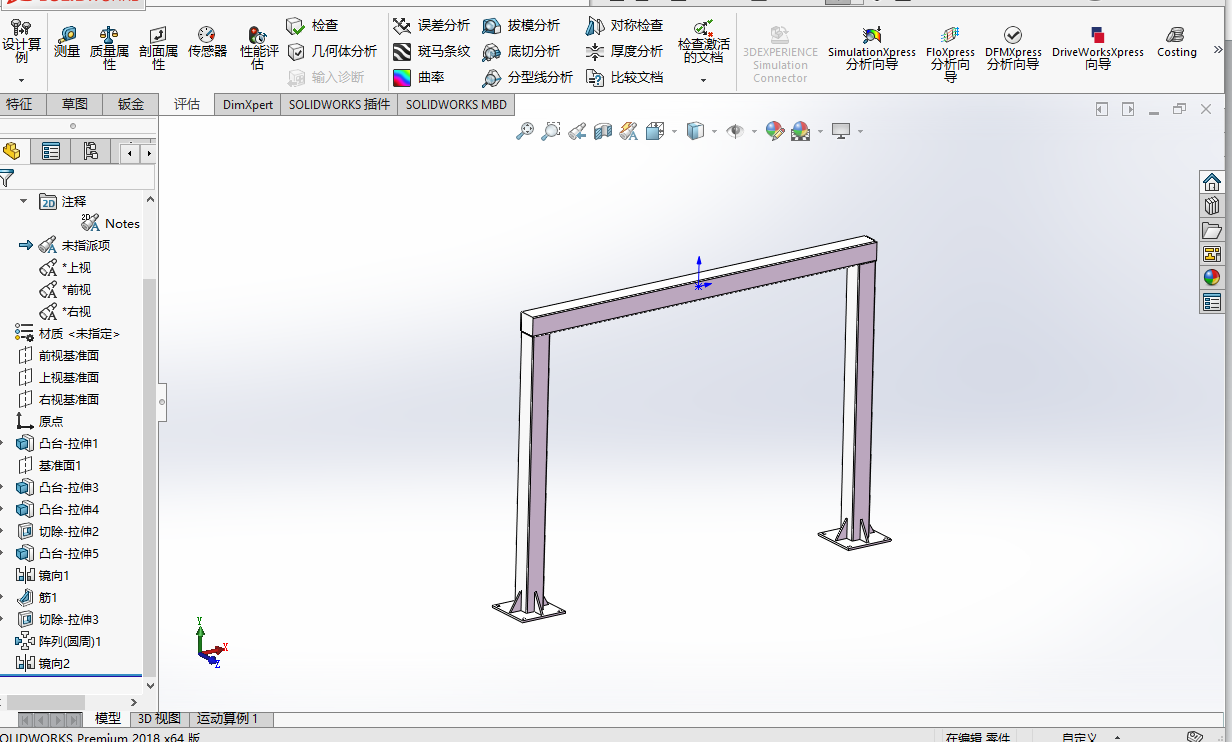Open 剖面属性 section properties
This screenshot has width=1232, height=742.
(x=158, y=47)
